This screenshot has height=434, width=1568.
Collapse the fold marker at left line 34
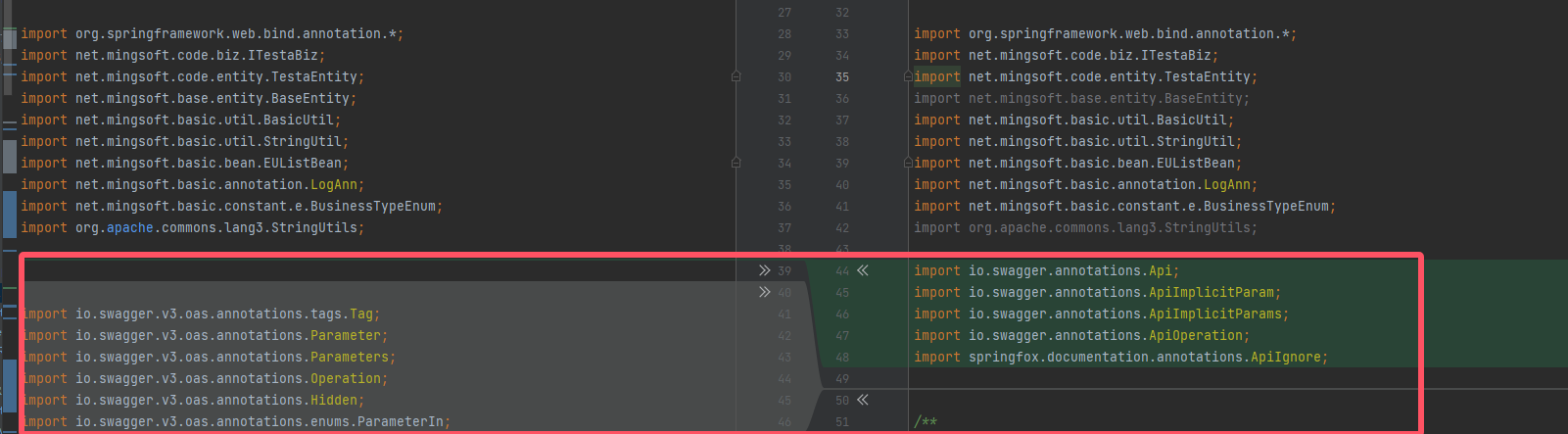(736, 163)
